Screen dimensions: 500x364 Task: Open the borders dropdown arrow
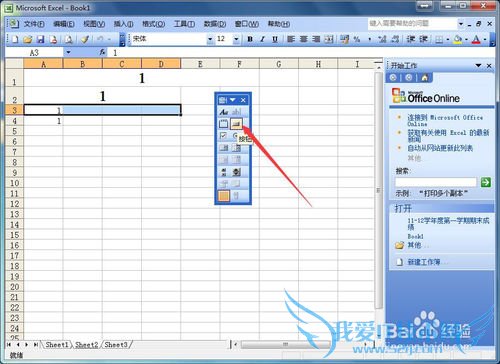click(x=448, y=39)
